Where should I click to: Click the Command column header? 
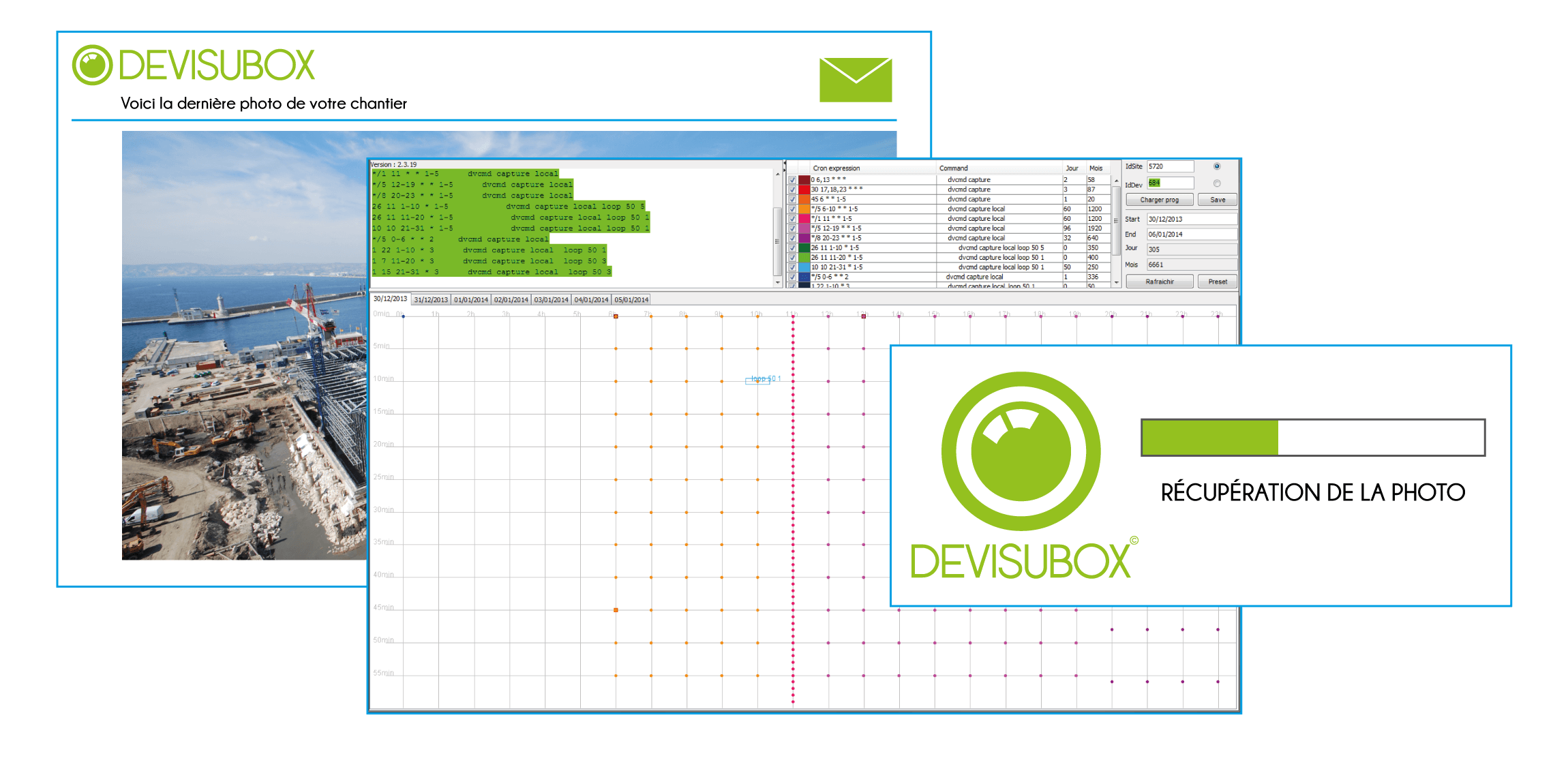[999, 168]
